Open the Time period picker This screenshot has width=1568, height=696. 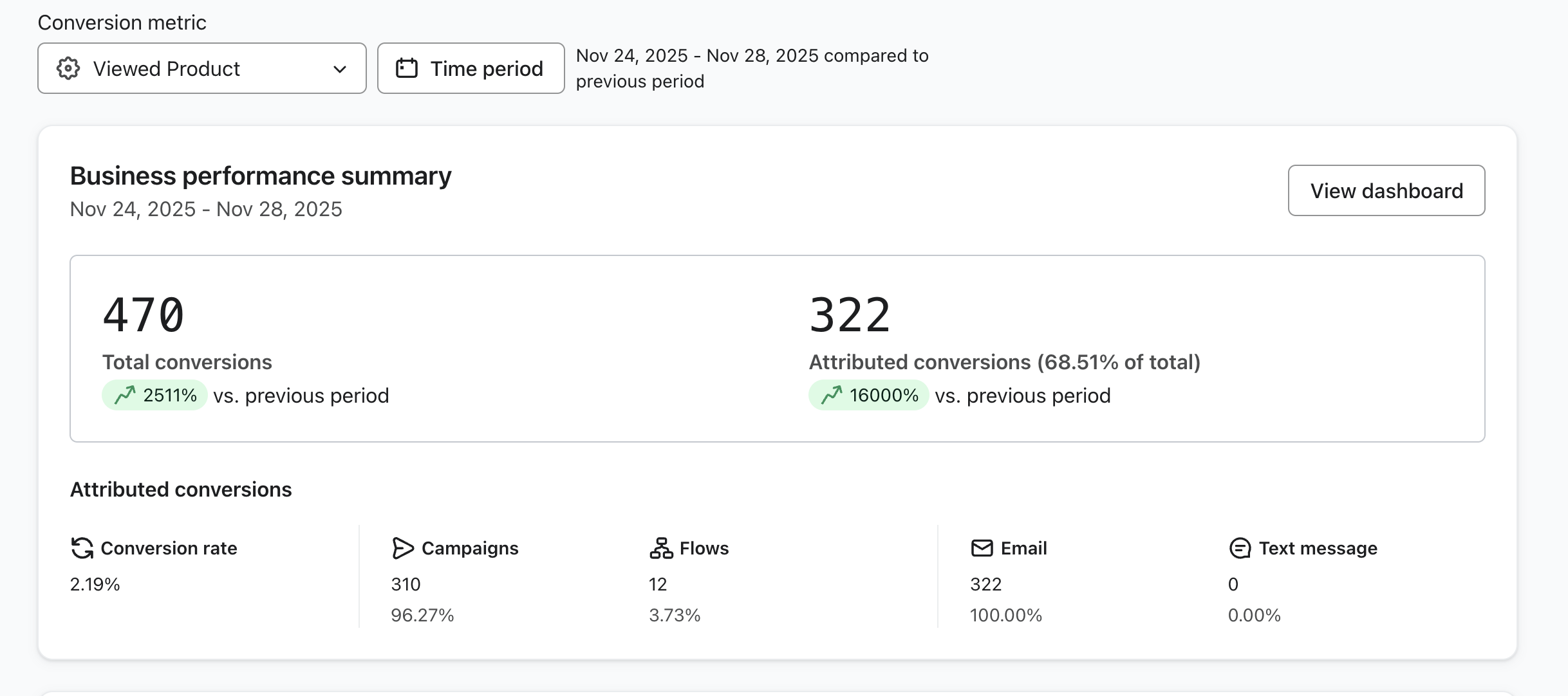(471, 68)
